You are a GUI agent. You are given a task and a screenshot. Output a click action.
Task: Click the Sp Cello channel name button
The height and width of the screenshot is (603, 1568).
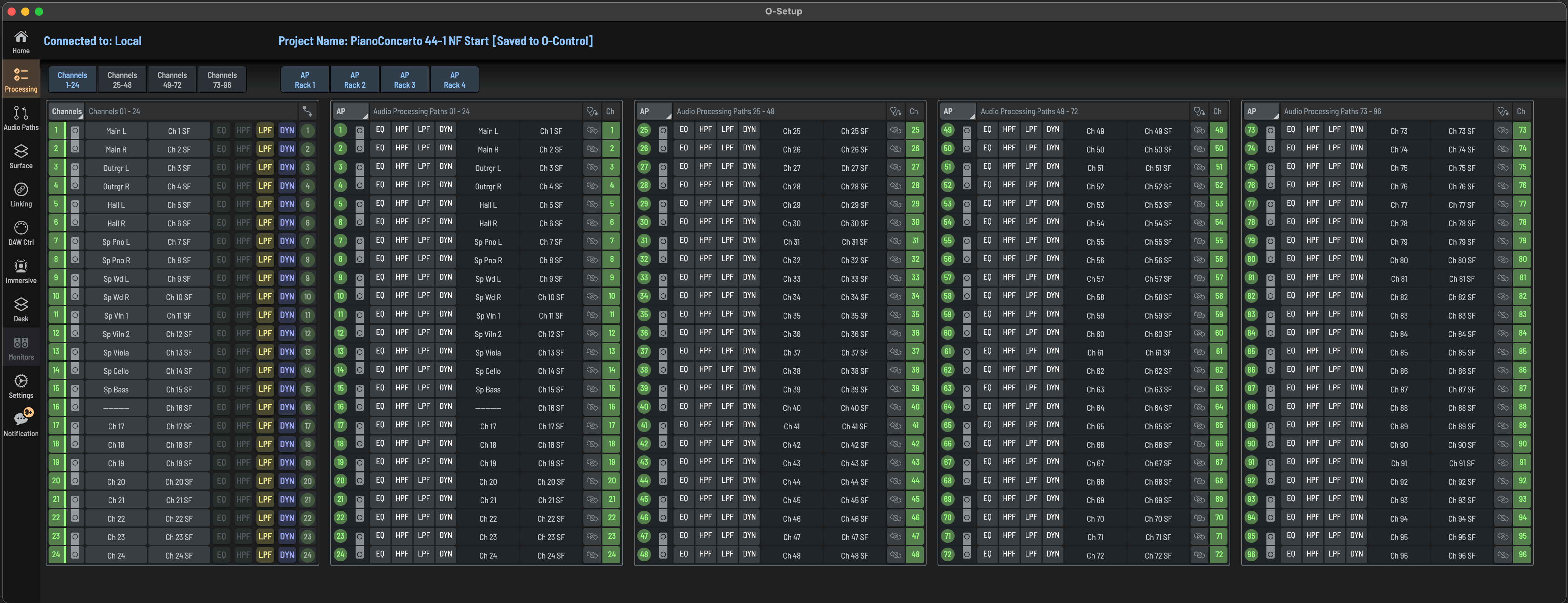point(116,371)
